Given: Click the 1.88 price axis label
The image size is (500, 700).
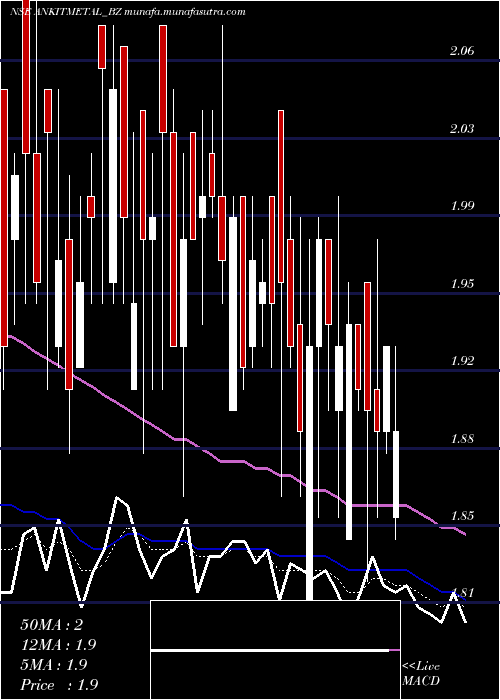Looking at the screenshot, I should (462, 439).
